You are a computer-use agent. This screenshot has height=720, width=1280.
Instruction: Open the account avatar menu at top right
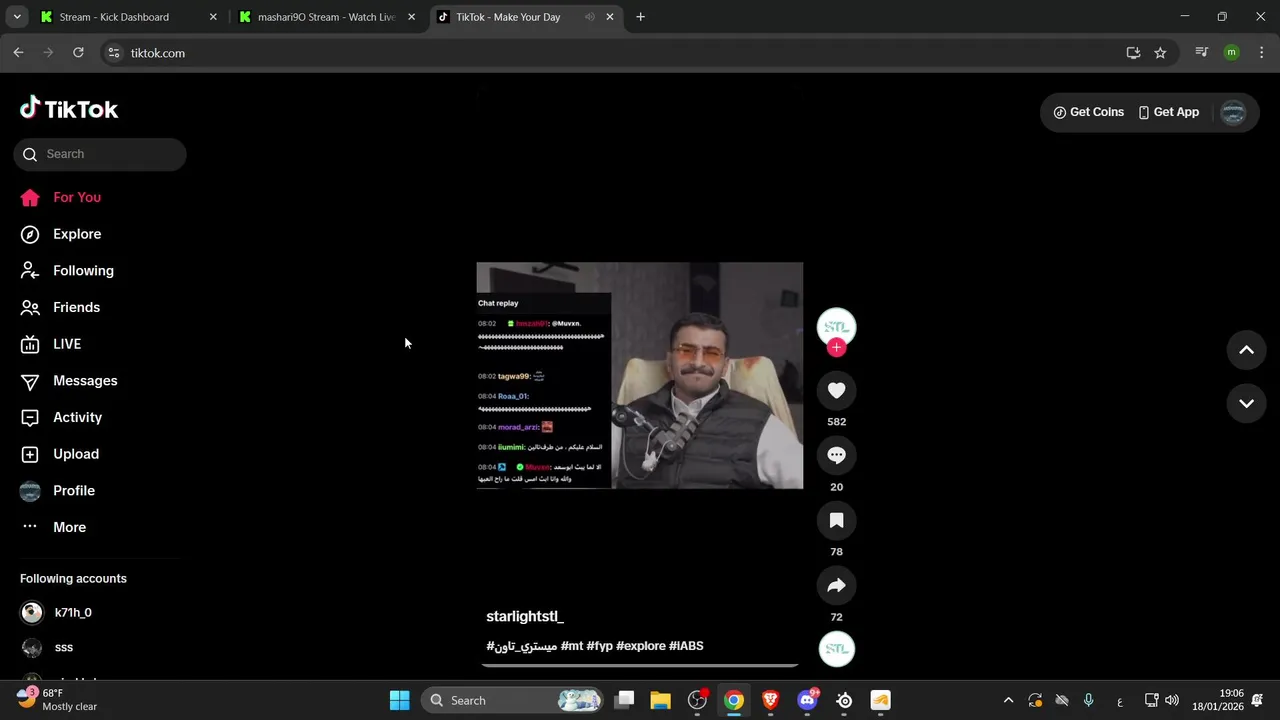[x=1233, y=112]
